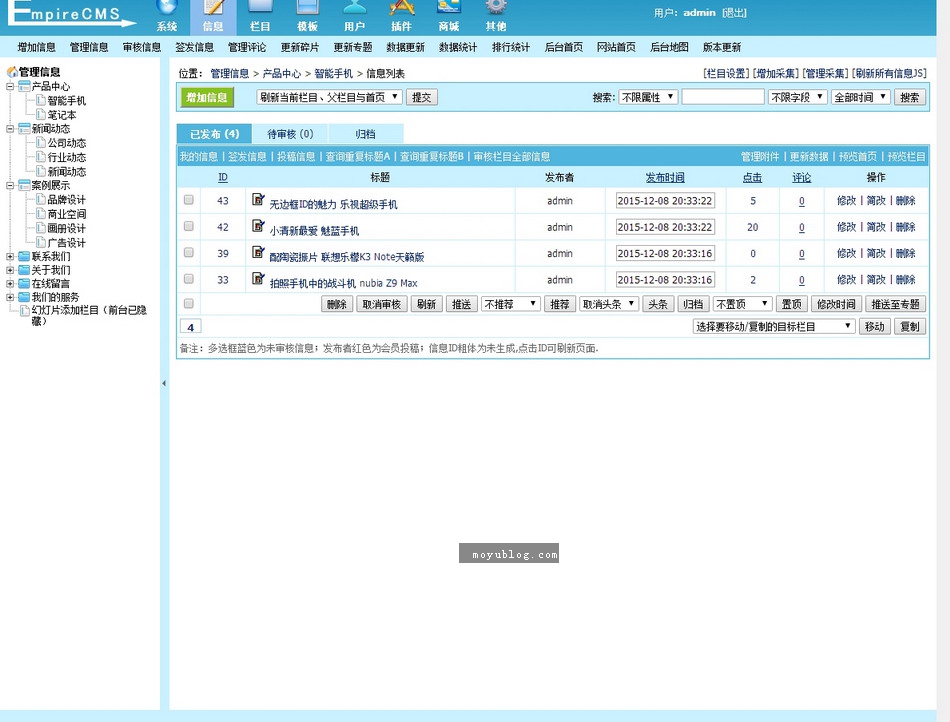Open the 取消头条 dropdown
Image resolution: width=950 pixels, height=722 pixels.
click(609, 304)
